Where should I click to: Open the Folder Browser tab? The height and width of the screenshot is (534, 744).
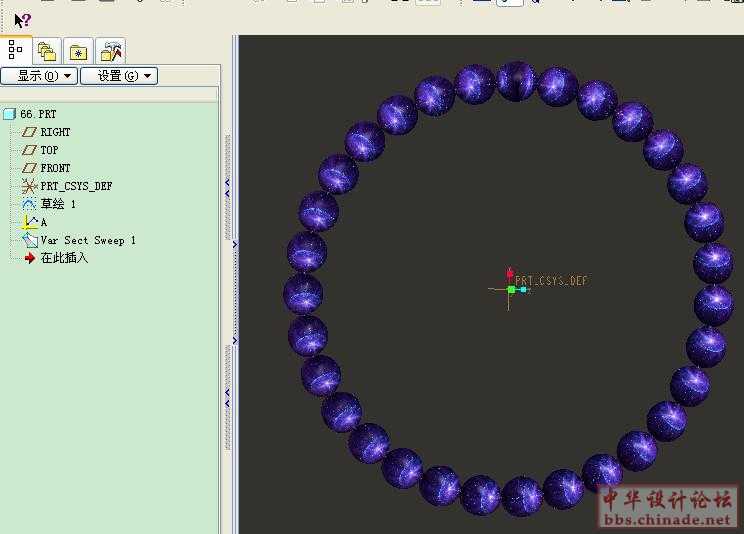coord(47,51)
